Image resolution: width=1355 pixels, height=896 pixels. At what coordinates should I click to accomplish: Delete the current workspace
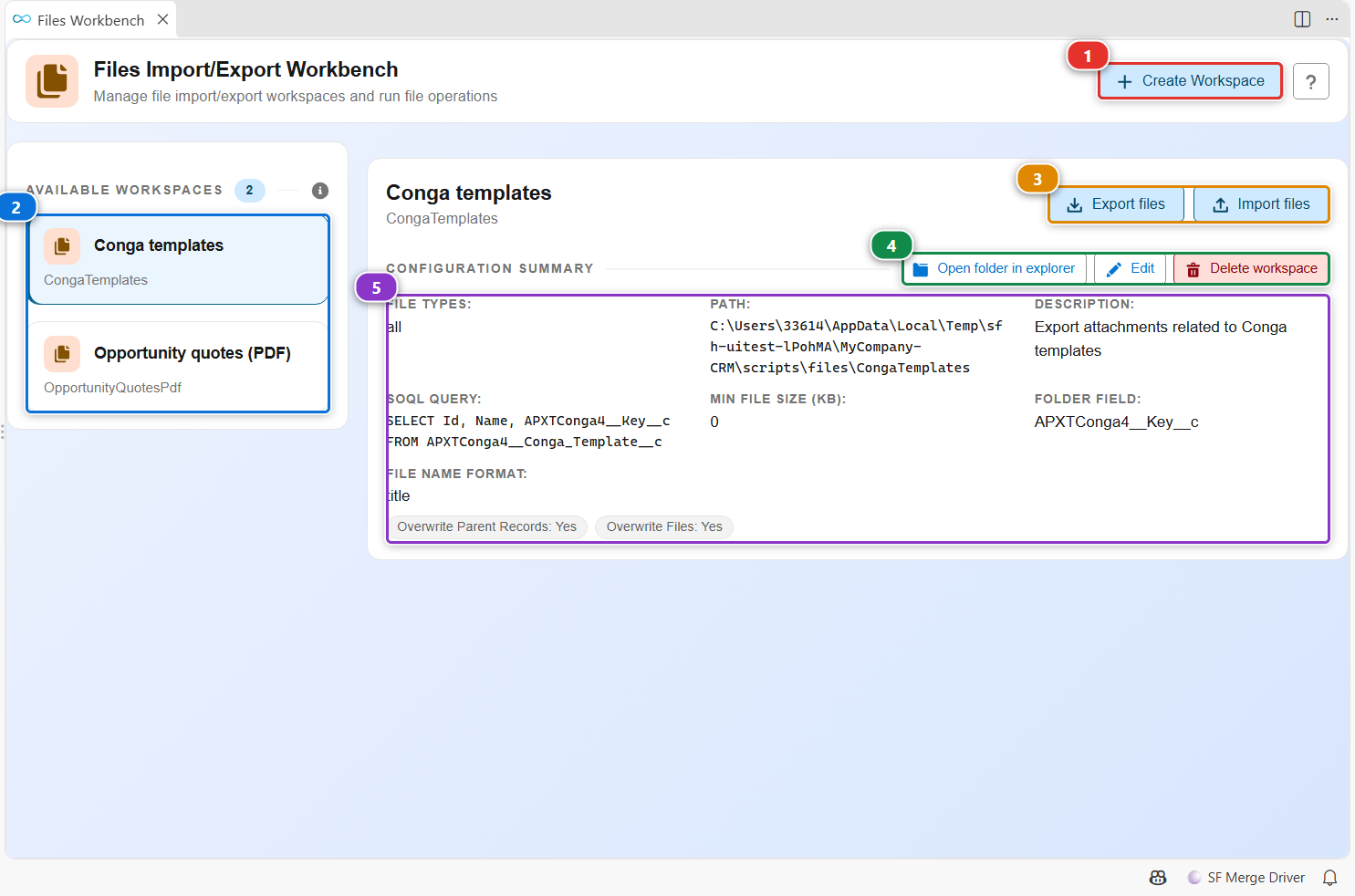(1251, 268)
